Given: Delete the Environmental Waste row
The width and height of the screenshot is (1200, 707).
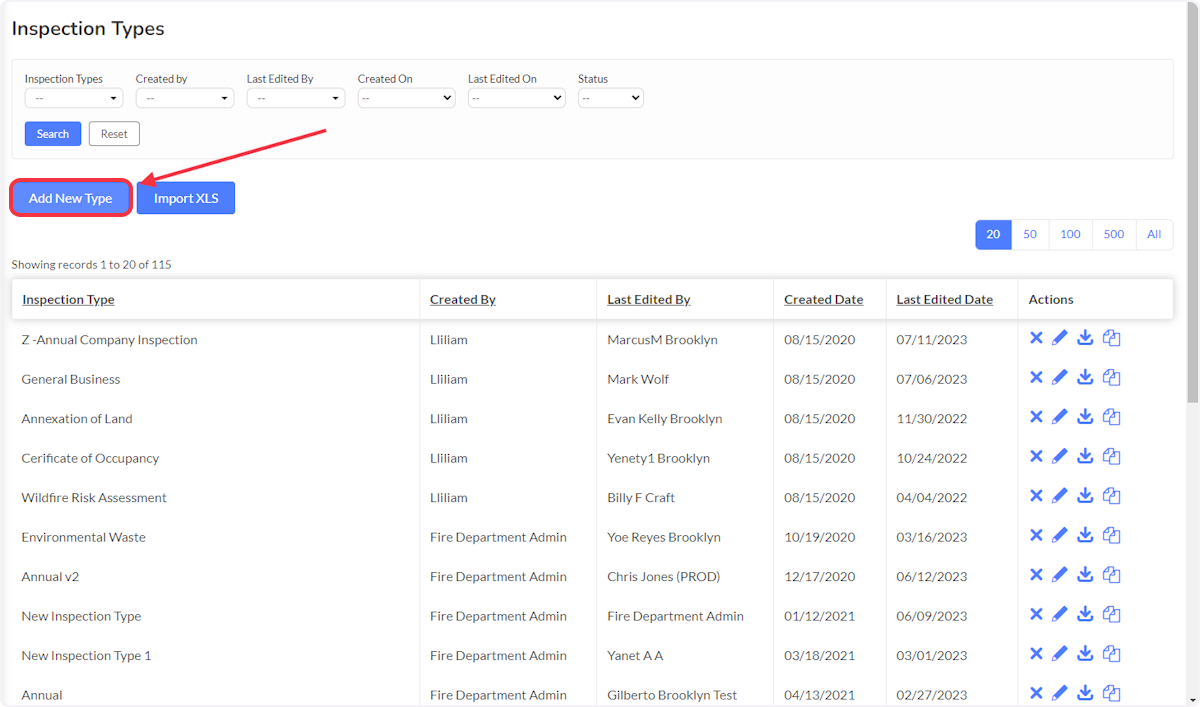Looking at the screenshot, I should point(1036,535).
